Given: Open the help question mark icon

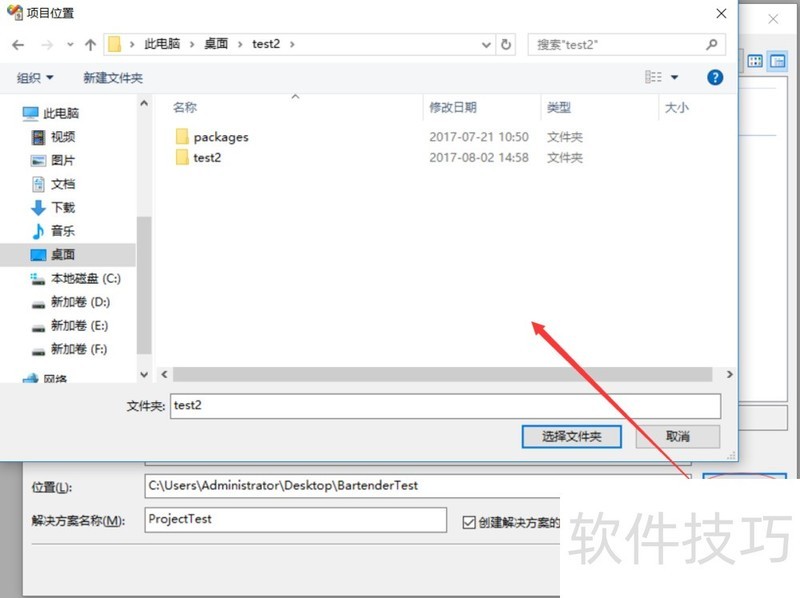Looking at the screenshot, I should [714, 77].
